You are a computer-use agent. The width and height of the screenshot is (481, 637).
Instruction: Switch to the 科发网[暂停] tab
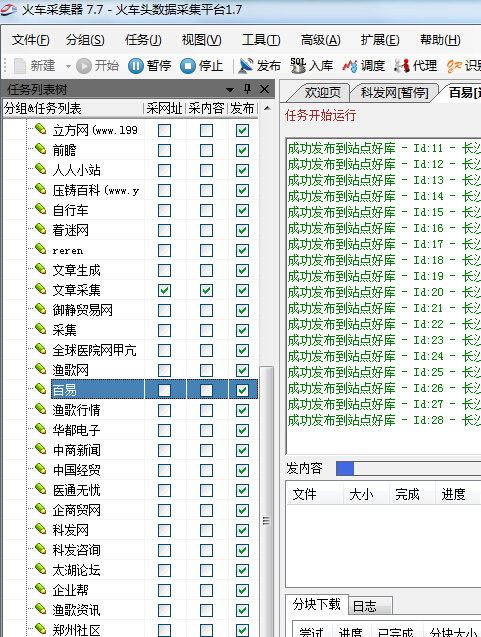click(394, 93)
